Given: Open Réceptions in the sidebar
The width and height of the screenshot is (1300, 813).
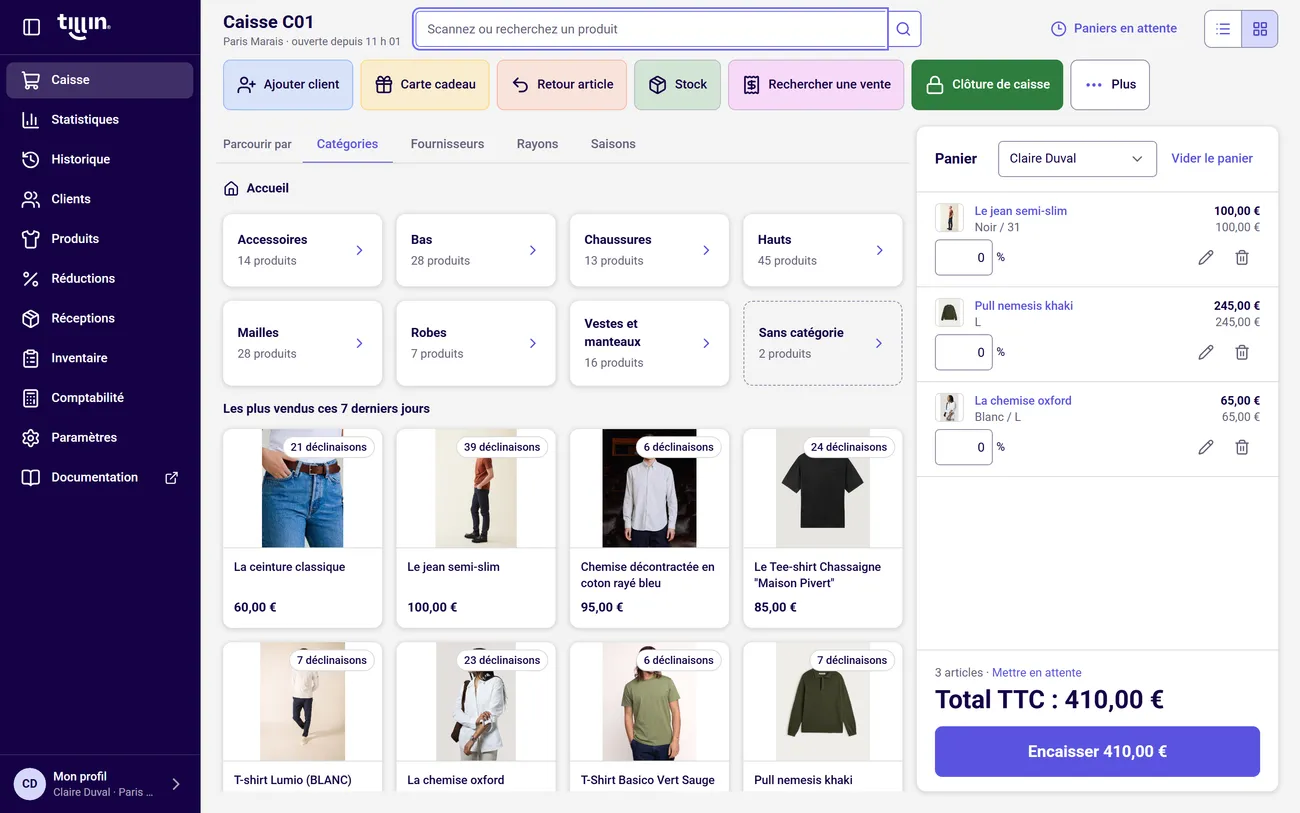Looking at the screenshot, I should pyautogui.click(x=99, y=318).
